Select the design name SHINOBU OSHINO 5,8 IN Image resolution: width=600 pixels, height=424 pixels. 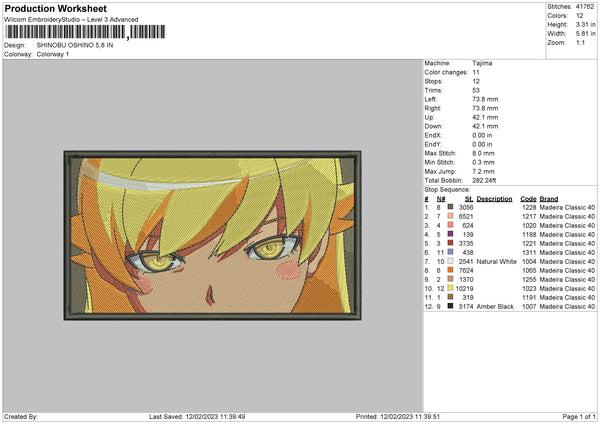coord(75,45)
